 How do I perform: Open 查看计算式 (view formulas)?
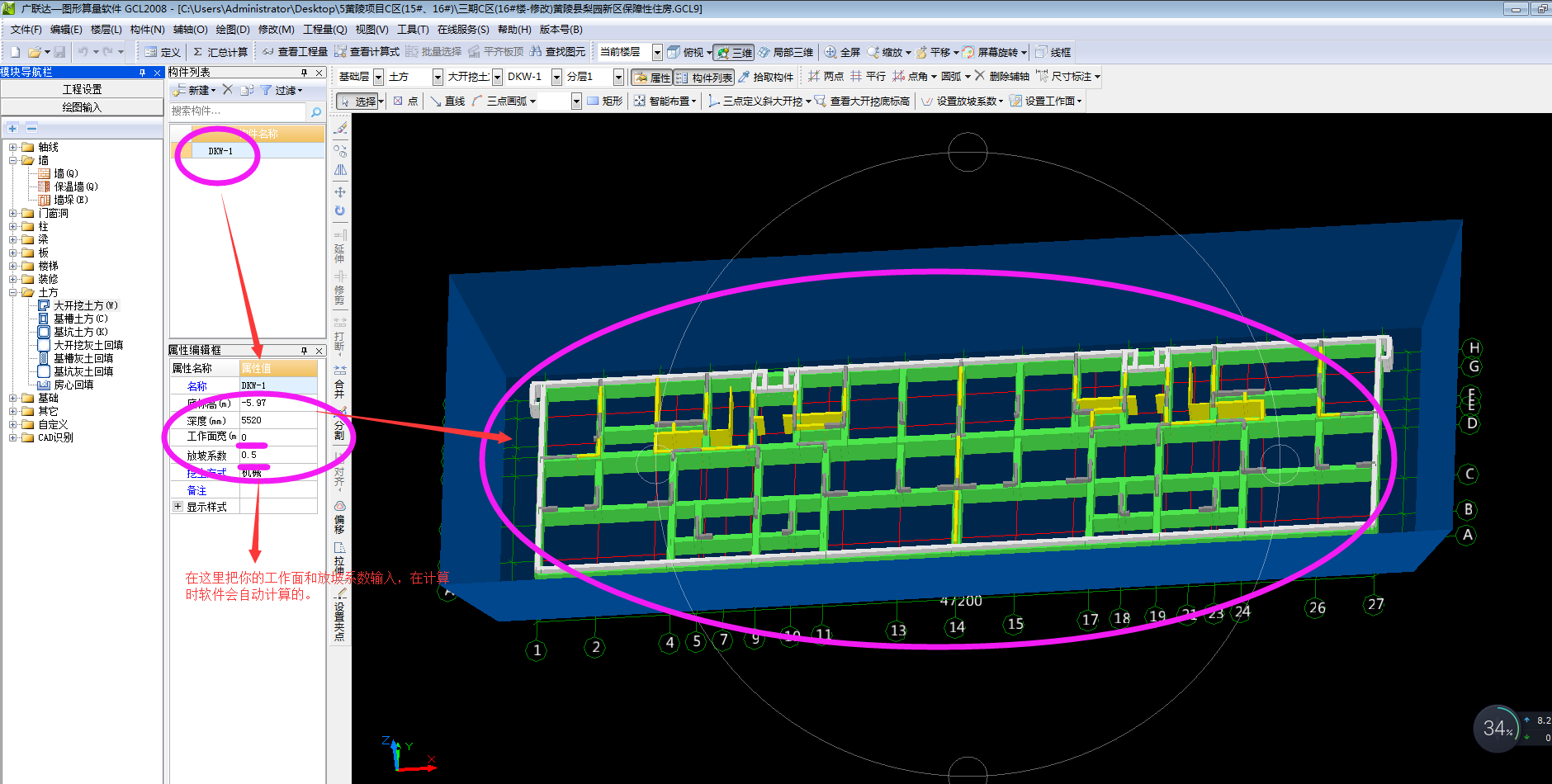click(x=367, y=52)
